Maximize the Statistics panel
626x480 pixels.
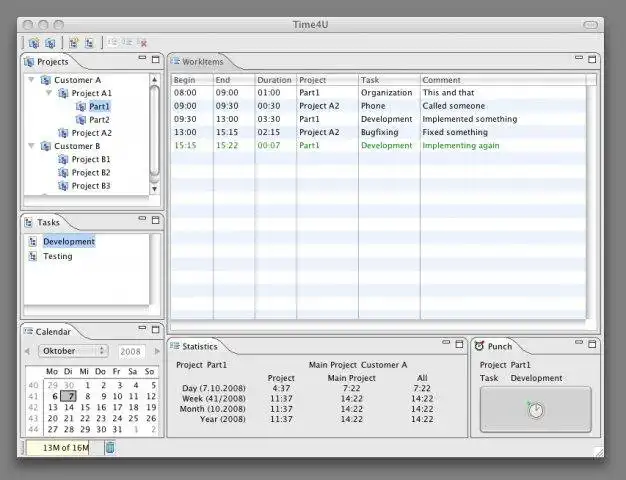[459, 344]
